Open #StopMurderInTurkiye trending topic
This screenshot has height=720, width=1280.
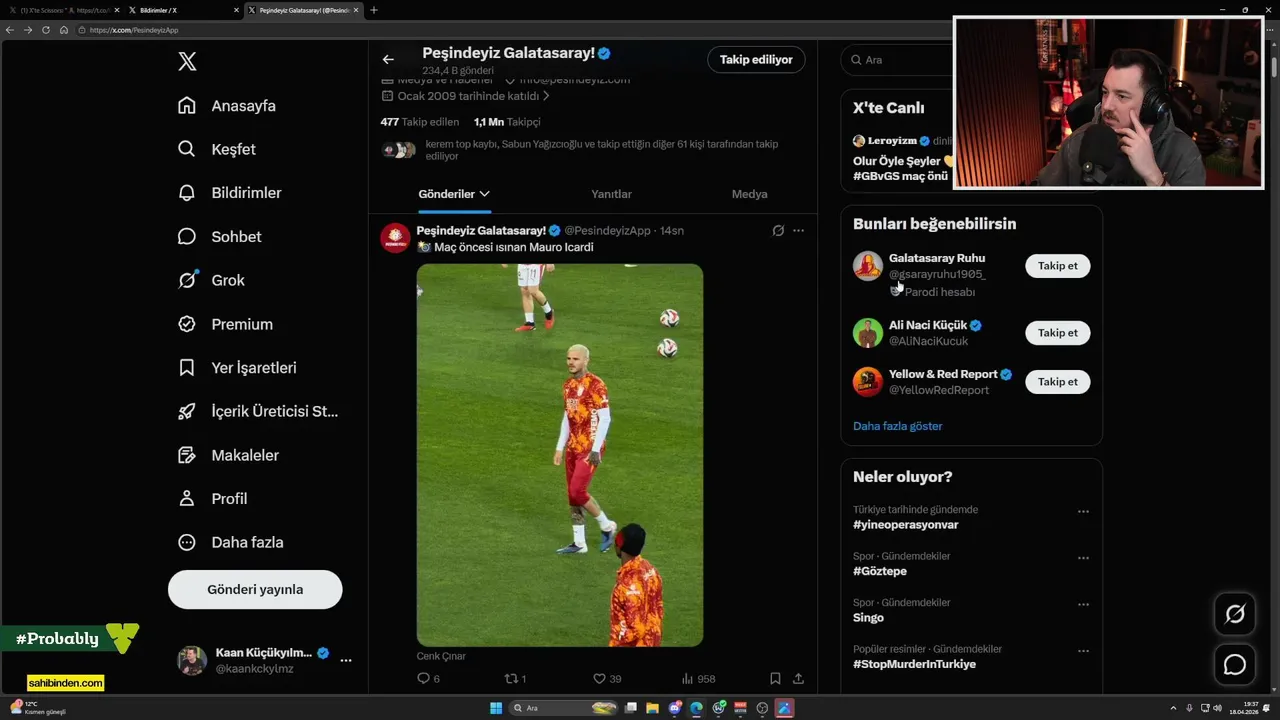[x=914, y=664]
